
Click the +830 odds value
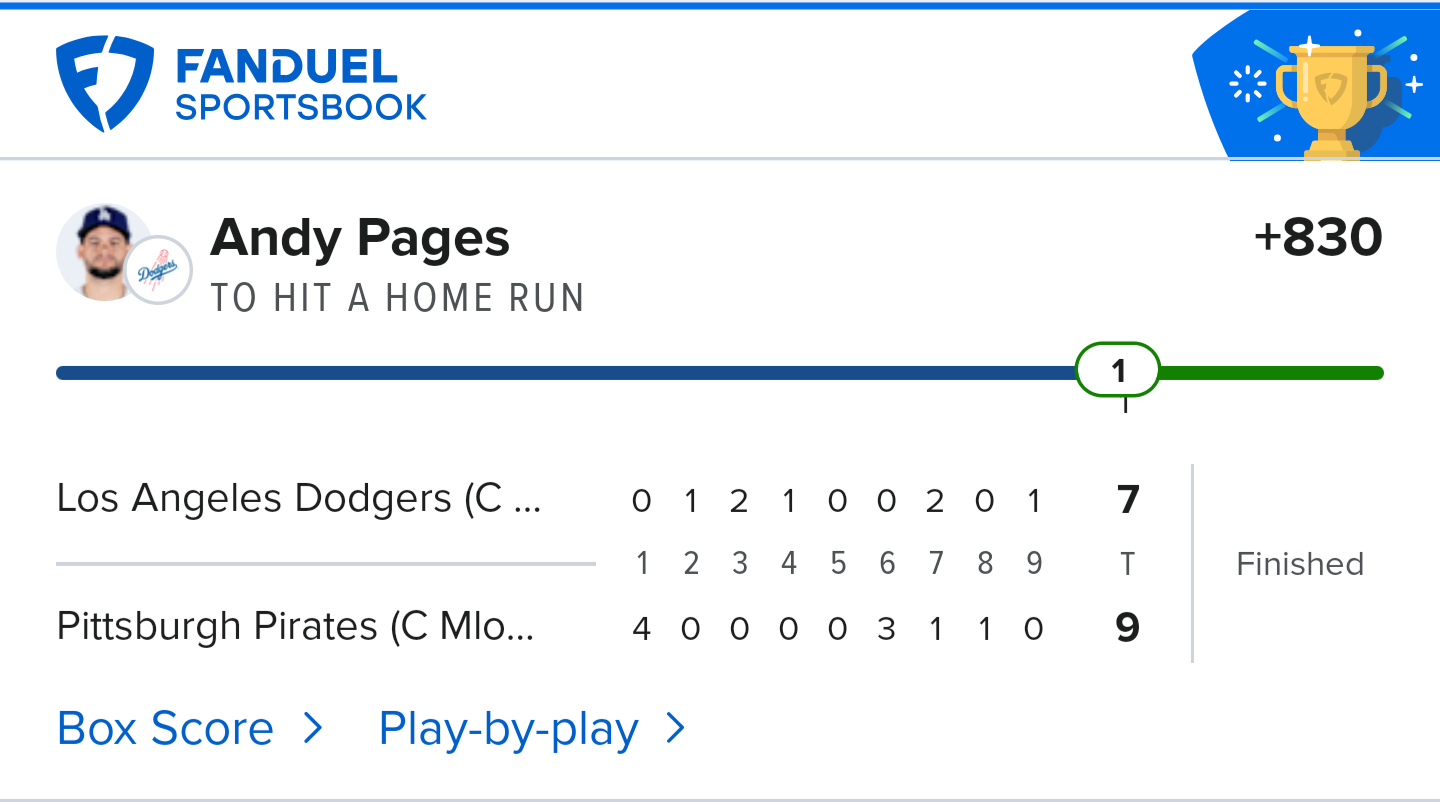point(1318,238)
